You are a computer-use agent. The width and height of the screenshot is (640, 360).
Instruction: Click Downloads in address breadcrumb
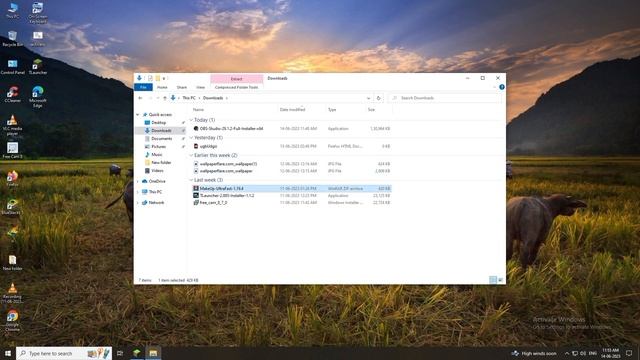click(x=213, y=98)
